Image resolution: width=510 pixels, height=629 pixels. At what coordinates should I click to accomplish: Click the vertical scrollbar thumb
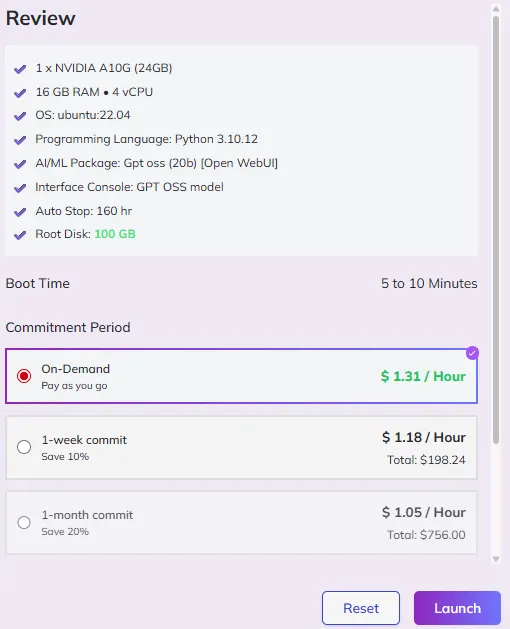coord(496,230)
